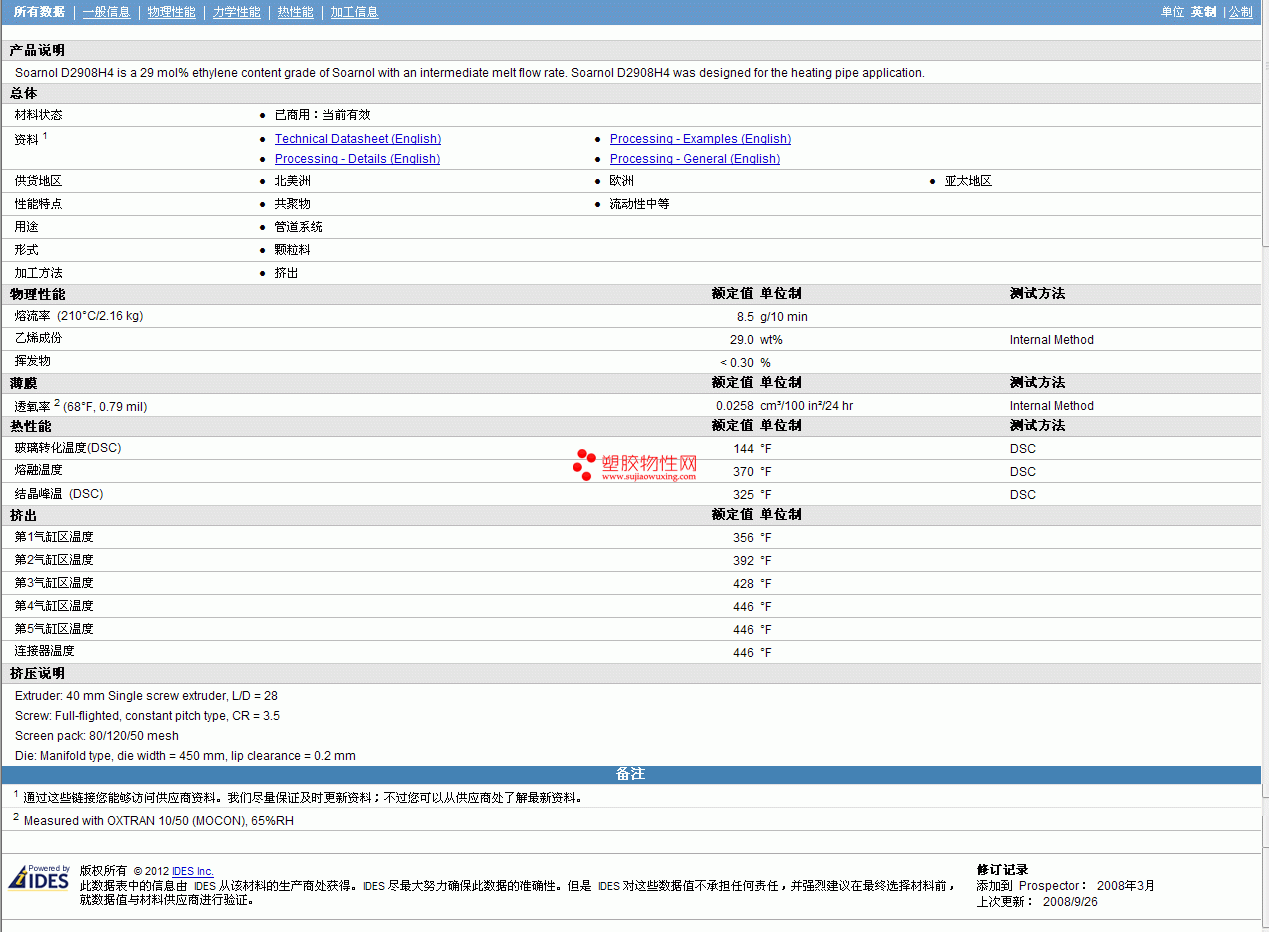Image resolution: width=1269 pixels, height=932 pixels.
Task: Open the 物理性能 tab
Action: [x=171, y=12]
